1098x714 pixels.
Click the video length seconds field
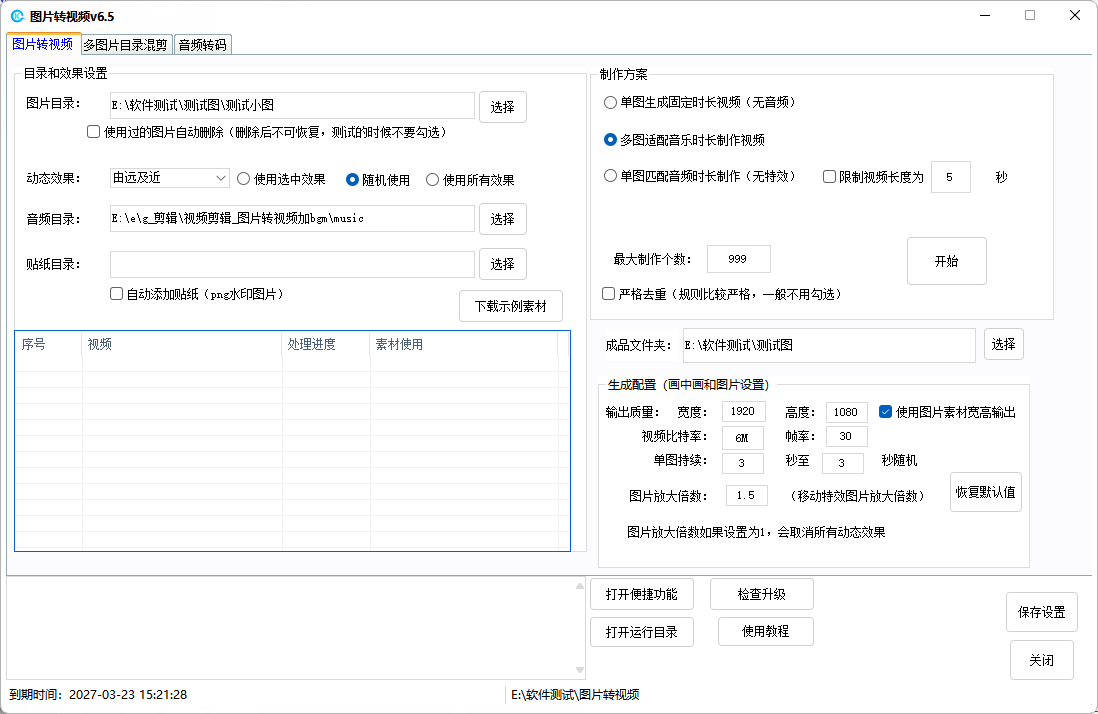[x=951, y=177]
